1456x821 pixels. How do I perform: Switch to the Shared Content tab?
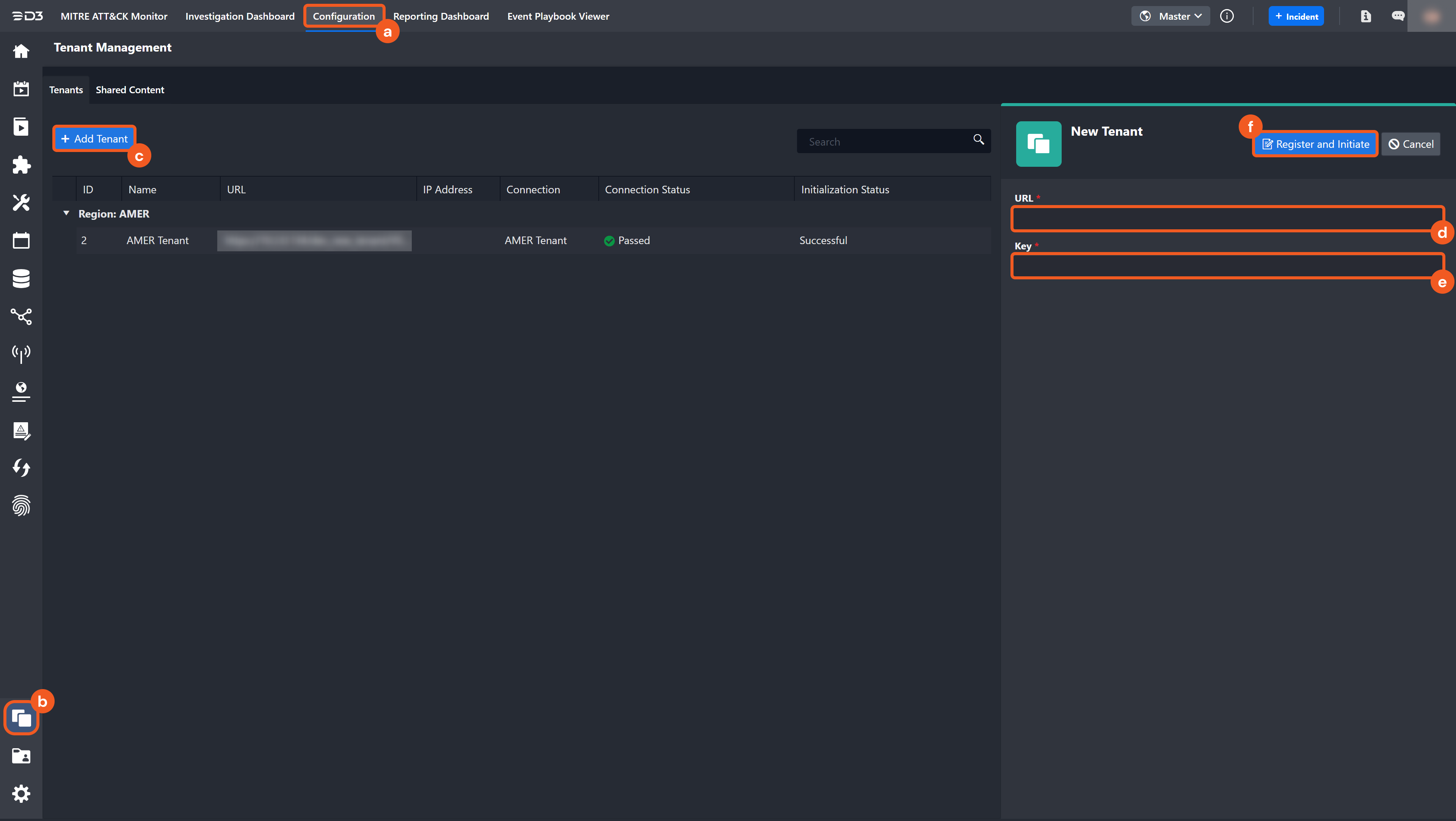(x=130, y=90)
